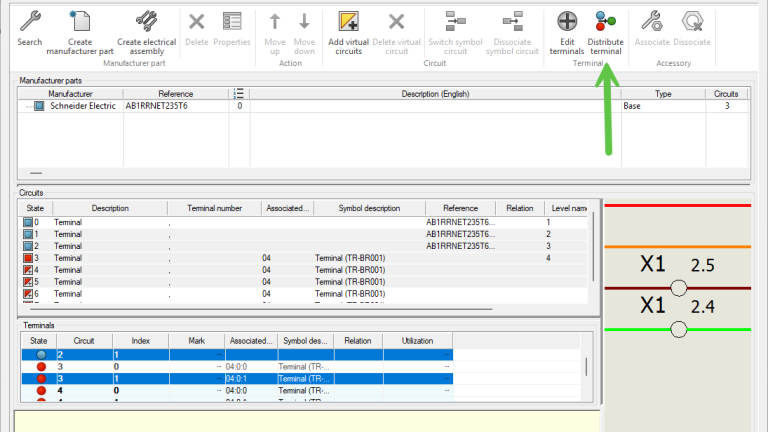Viewport: 768px width, 432px height.
Task: Click Utilization column header in Terminals
Action: pyautogui.click(x=417, y=341)
